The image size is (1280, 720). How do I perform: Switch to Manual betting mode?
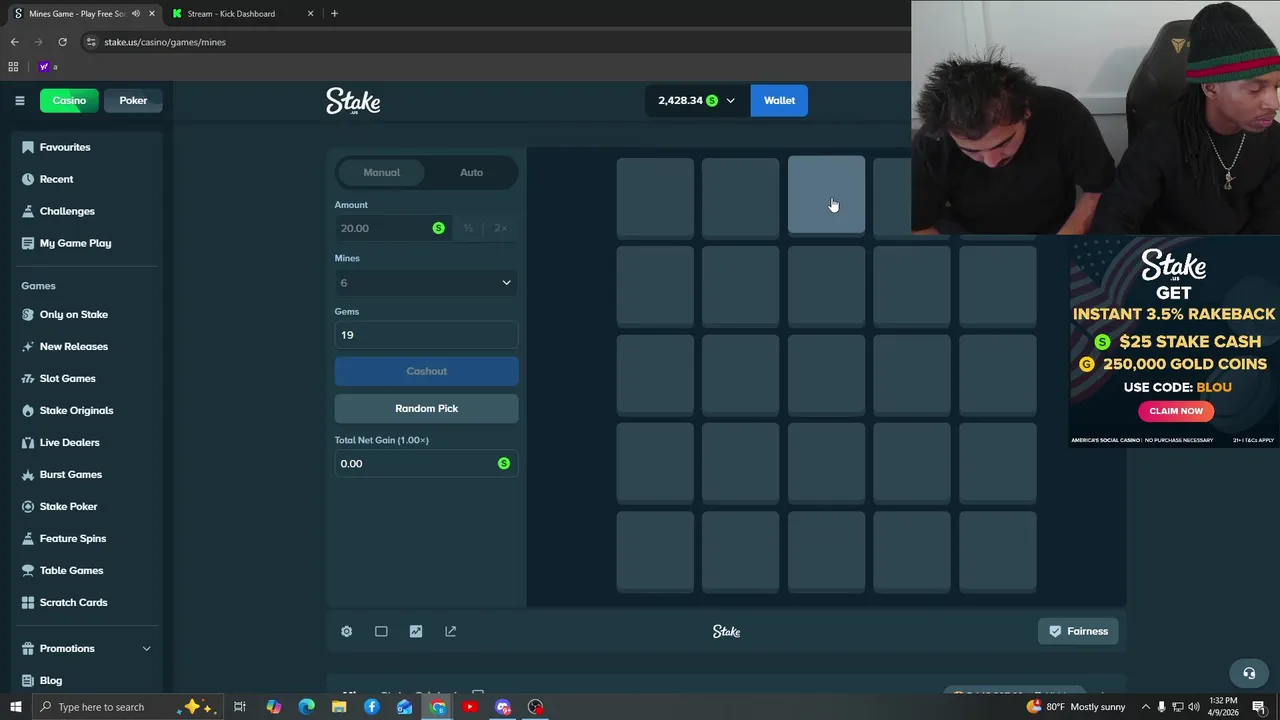382,172
